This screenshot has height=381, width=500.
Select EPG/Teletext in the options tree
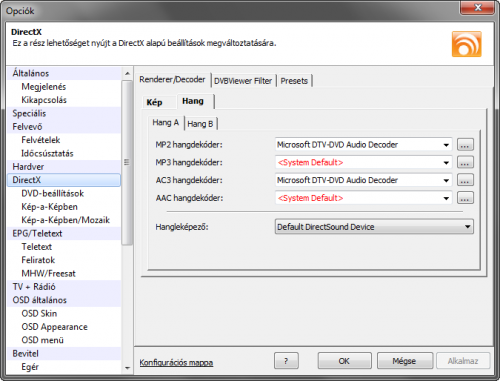[64, 233]
